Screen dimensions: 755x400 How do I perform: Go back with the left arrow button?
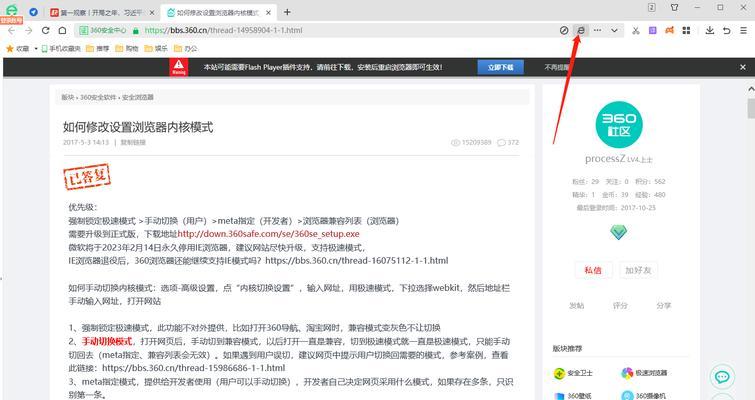tap(11, 30)
